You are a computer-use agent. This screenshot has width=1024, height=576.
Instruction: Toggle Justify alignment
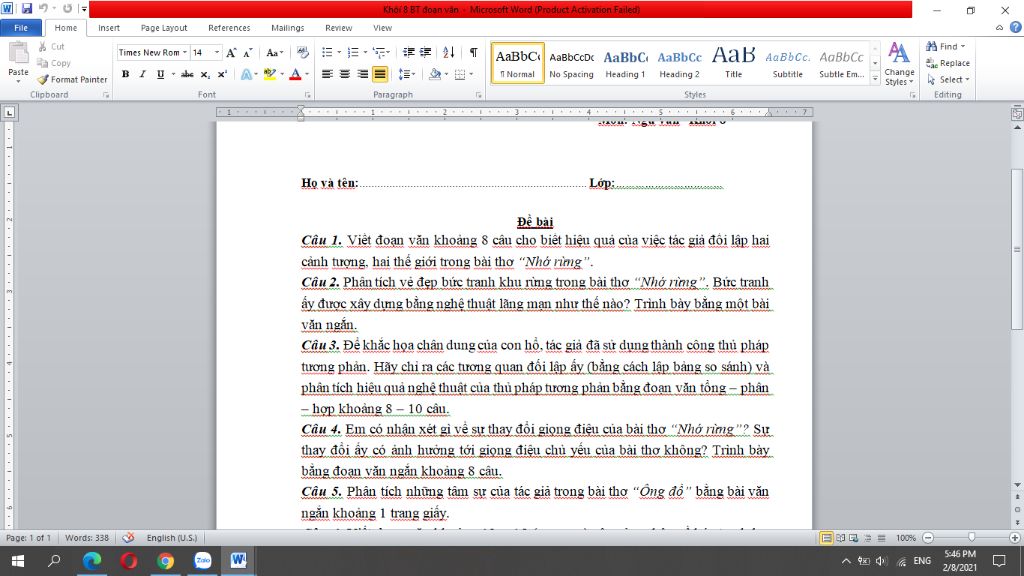(379, 74)
